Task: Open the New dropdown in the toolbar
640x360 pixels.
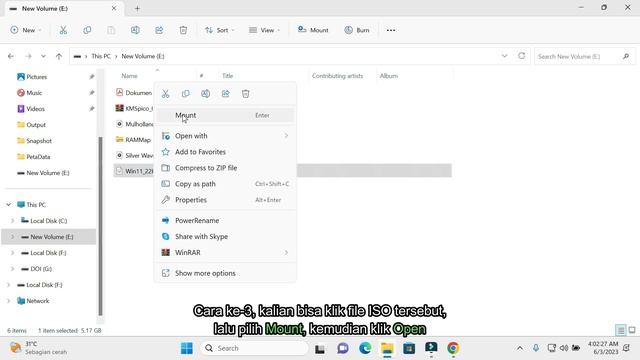Action: (x=26, y=30)
